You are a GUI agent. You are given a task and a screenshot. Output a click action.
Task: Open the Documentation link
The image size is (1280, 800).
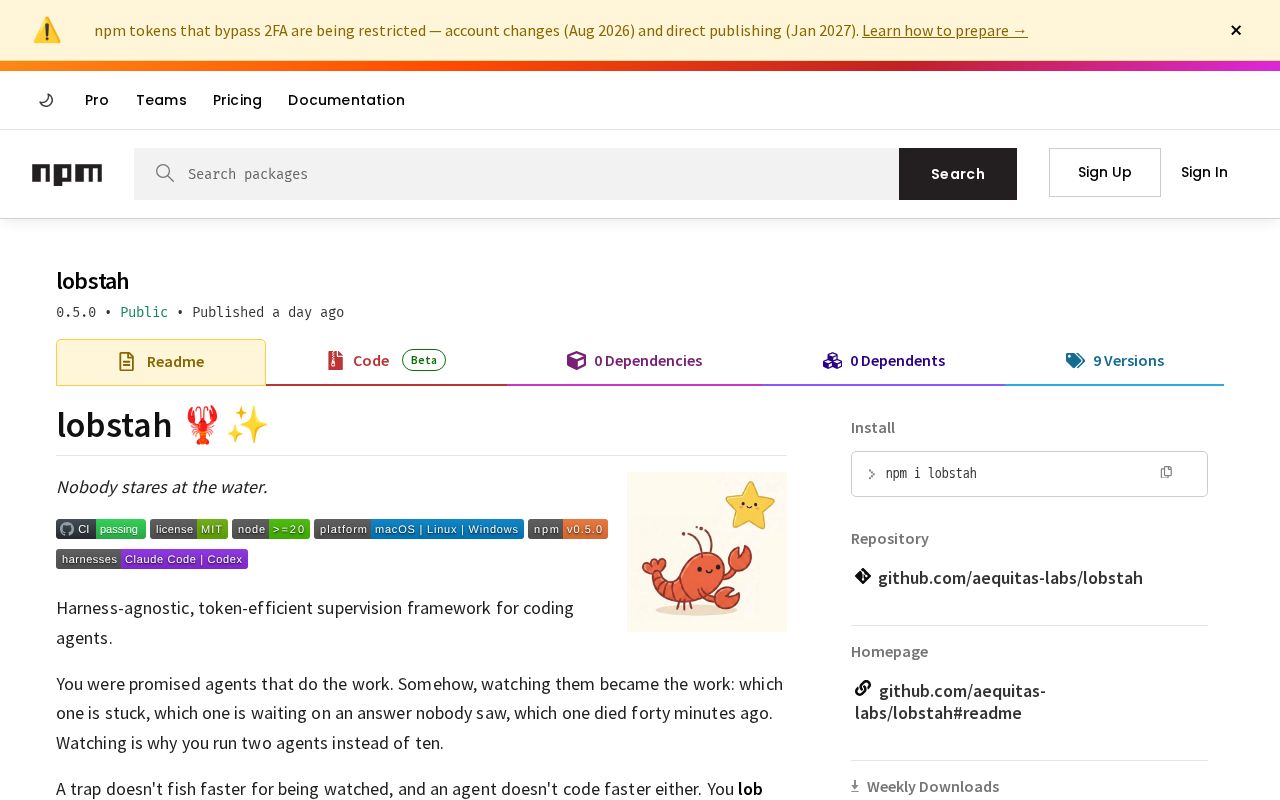click(x=346, y=100)
